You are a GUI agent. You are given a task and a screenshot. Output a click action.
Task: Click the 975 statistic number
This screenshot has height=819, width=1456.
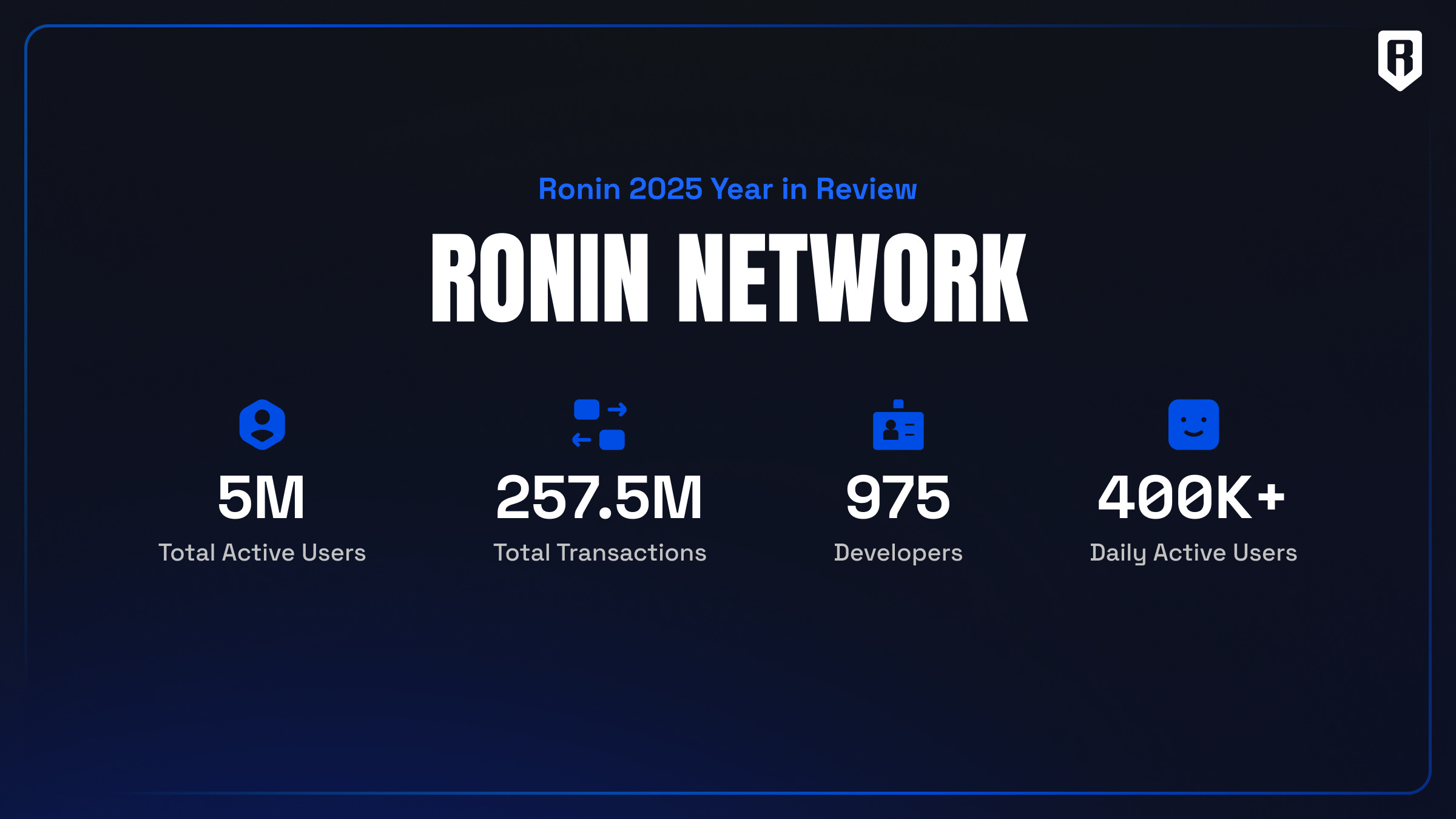898,498
